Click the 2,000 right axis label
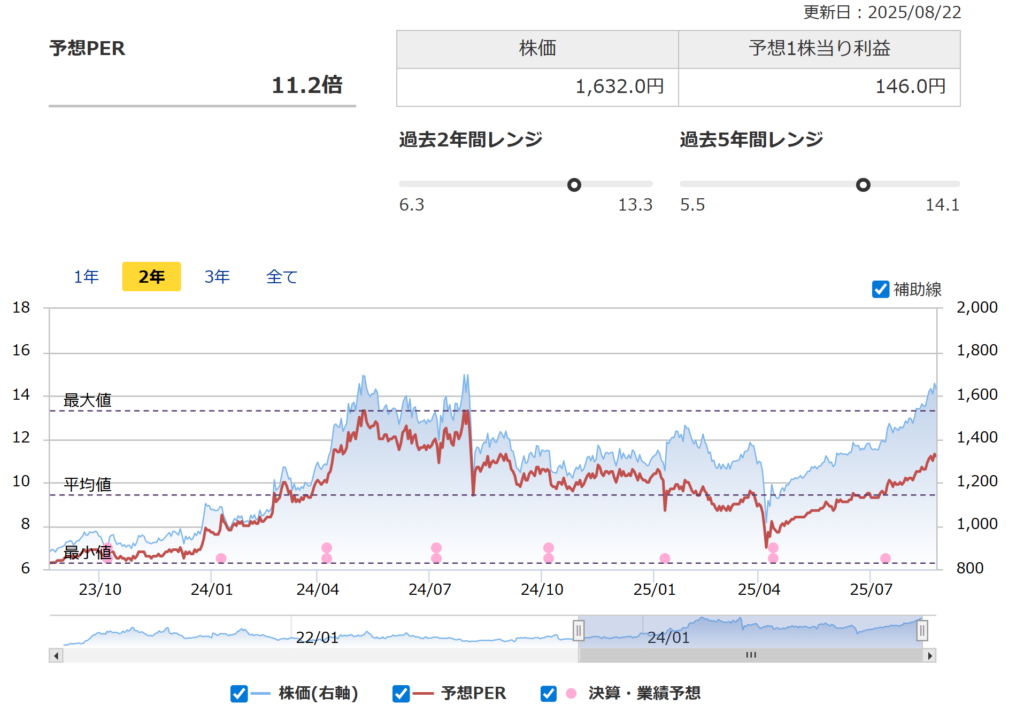This screenshot has width=1024, height=714. 977,307
